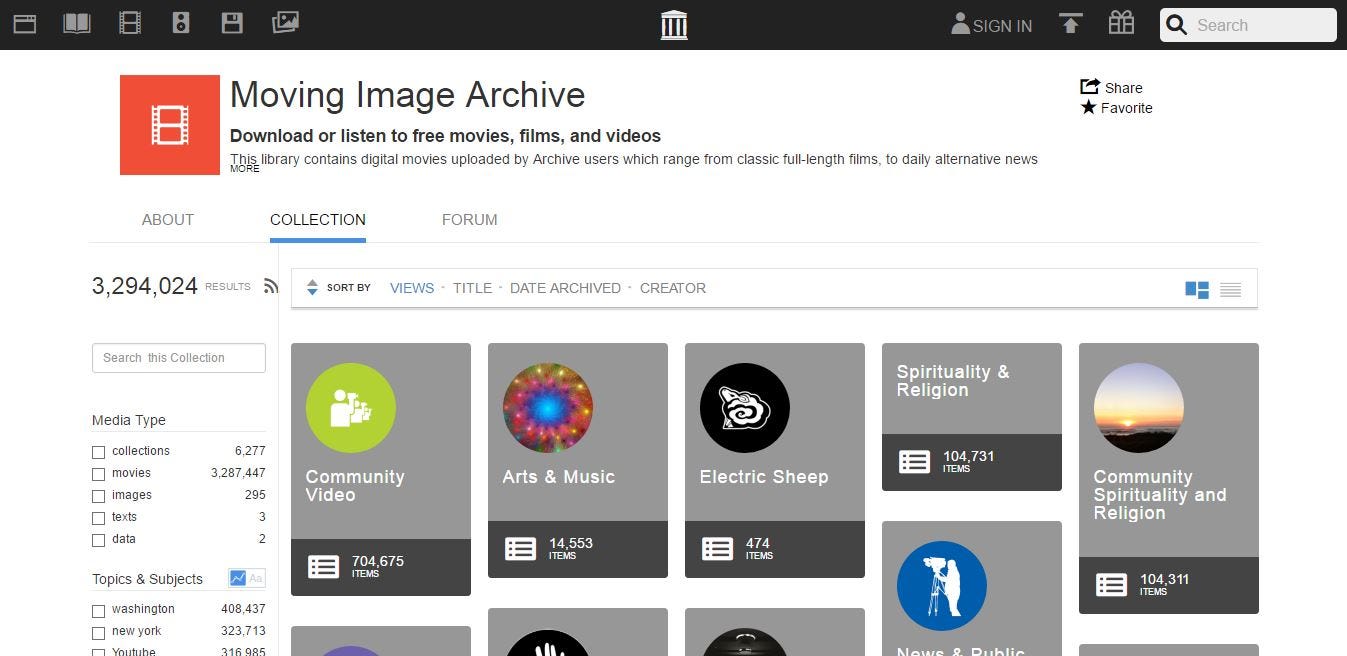Open the Software floppy disk icon
Screen dimensions: 1347x656
[232, 23]
